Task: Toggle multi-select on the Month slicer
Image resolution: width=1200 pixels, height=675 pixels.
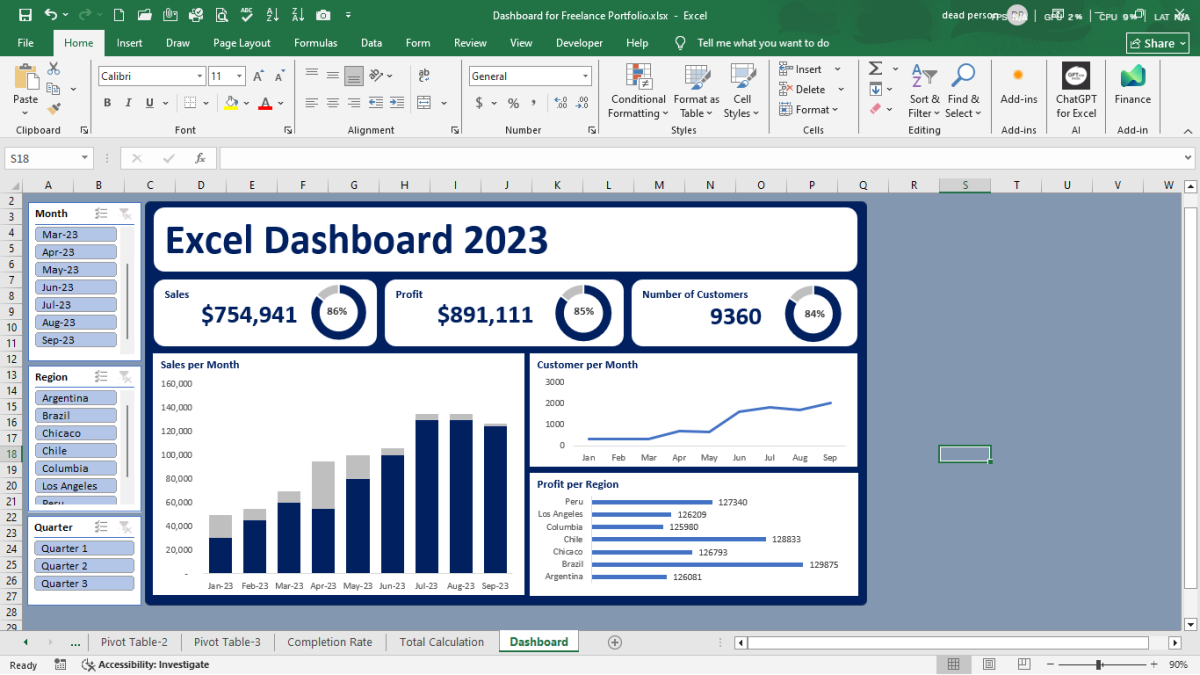Action: [x=101, y=214]
